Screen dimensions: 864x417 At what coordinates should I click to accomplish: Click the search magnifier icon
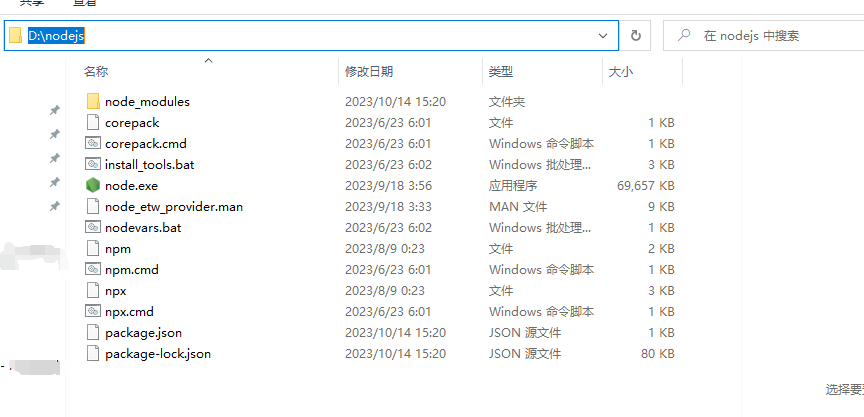click(x=684, y=35)
